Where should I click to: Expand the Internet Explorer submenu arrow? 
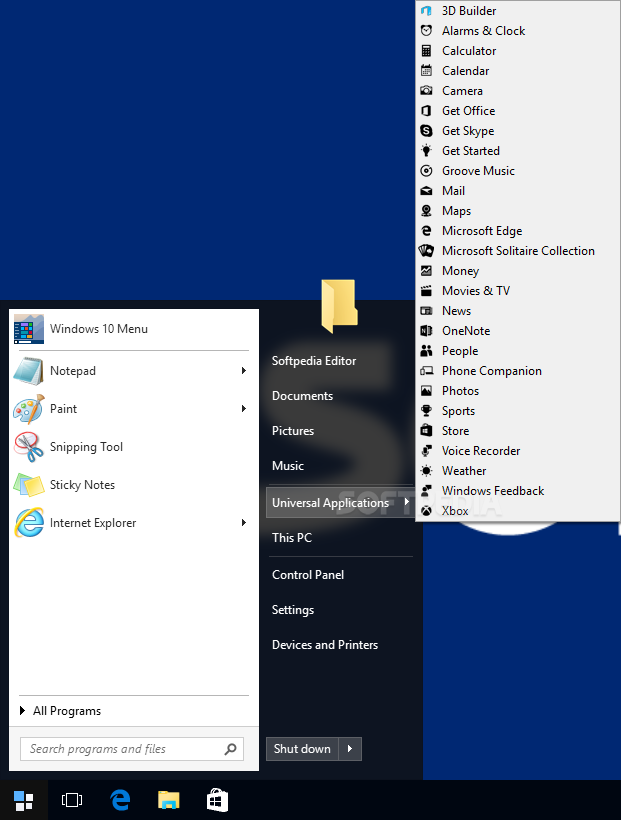coord(244,522)
